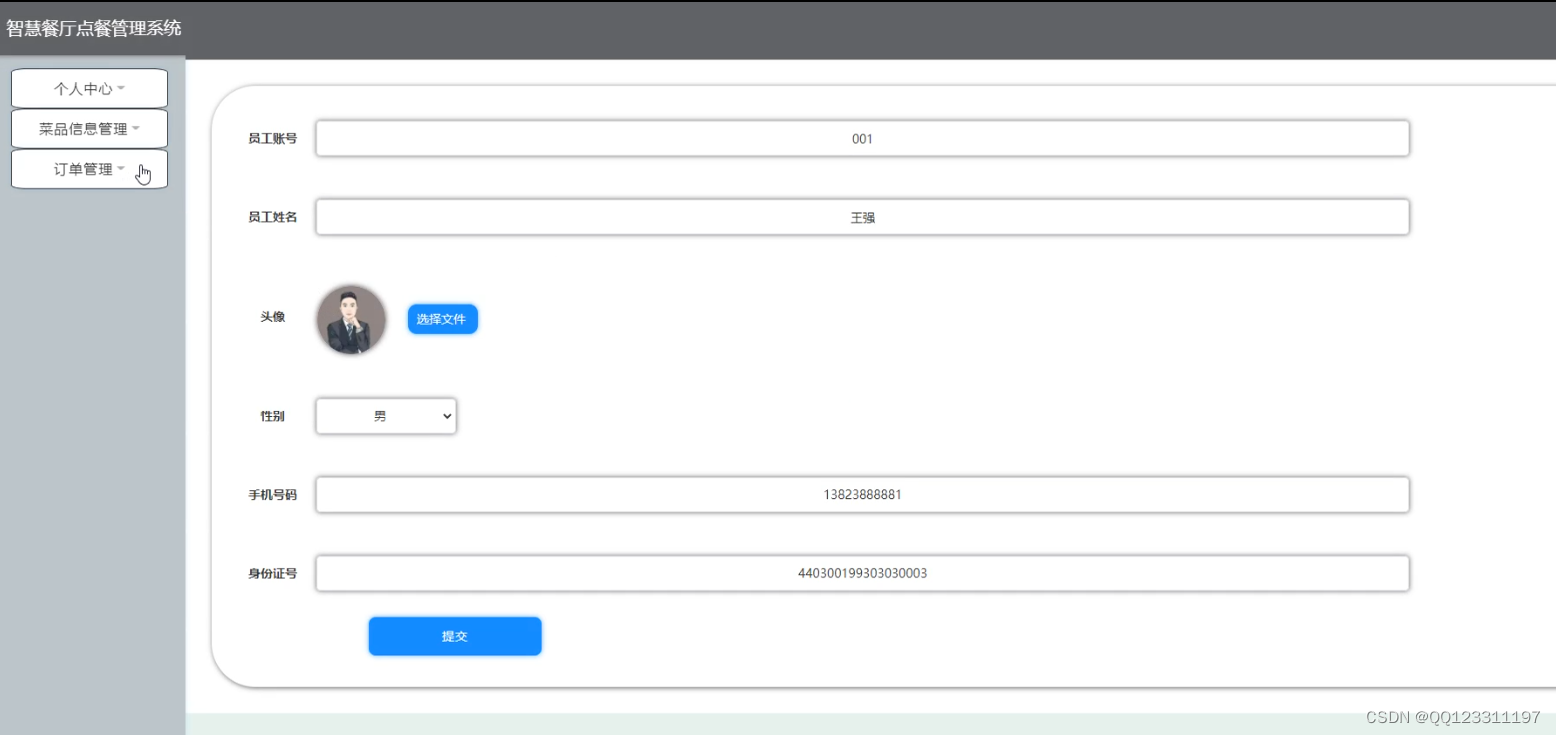Open the 性别 dropdown showing 男
Screen dimensions: 1556x735
(x=386, y=416)
